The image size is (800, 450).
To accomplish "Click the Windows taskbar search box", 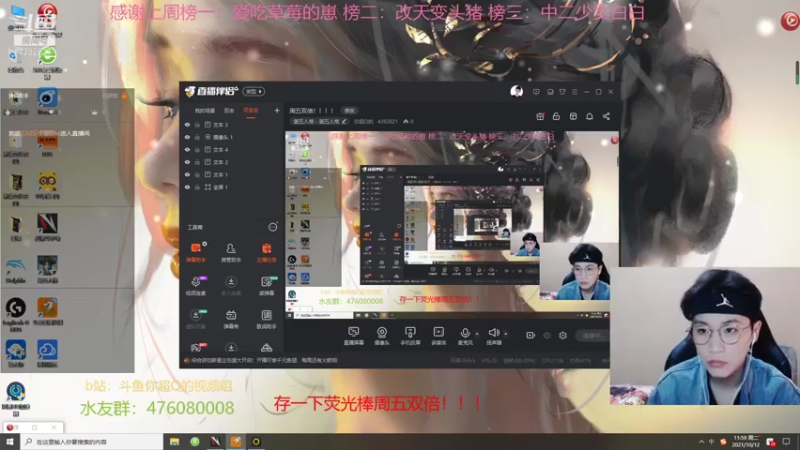I will coord(92,442).
